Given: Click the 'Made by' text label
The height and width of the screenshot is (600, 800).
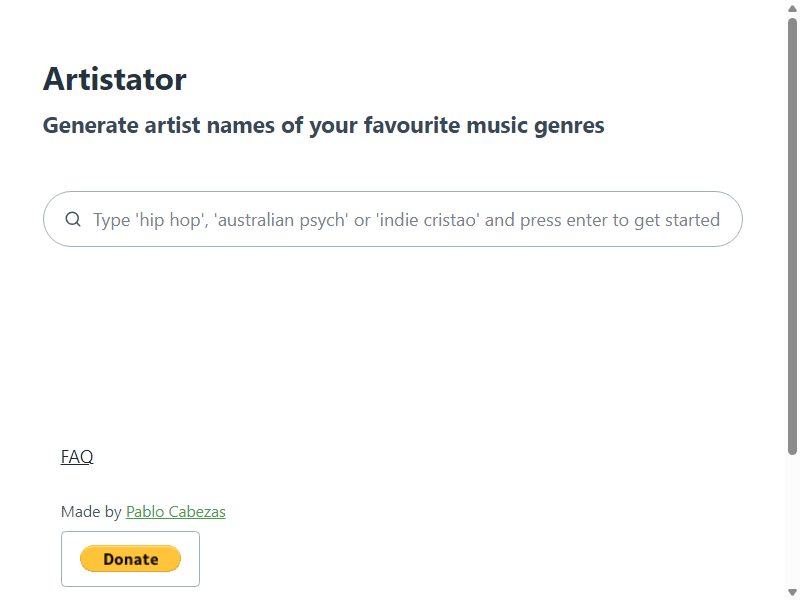Looking at the screenshot, I should click(91, 512).
